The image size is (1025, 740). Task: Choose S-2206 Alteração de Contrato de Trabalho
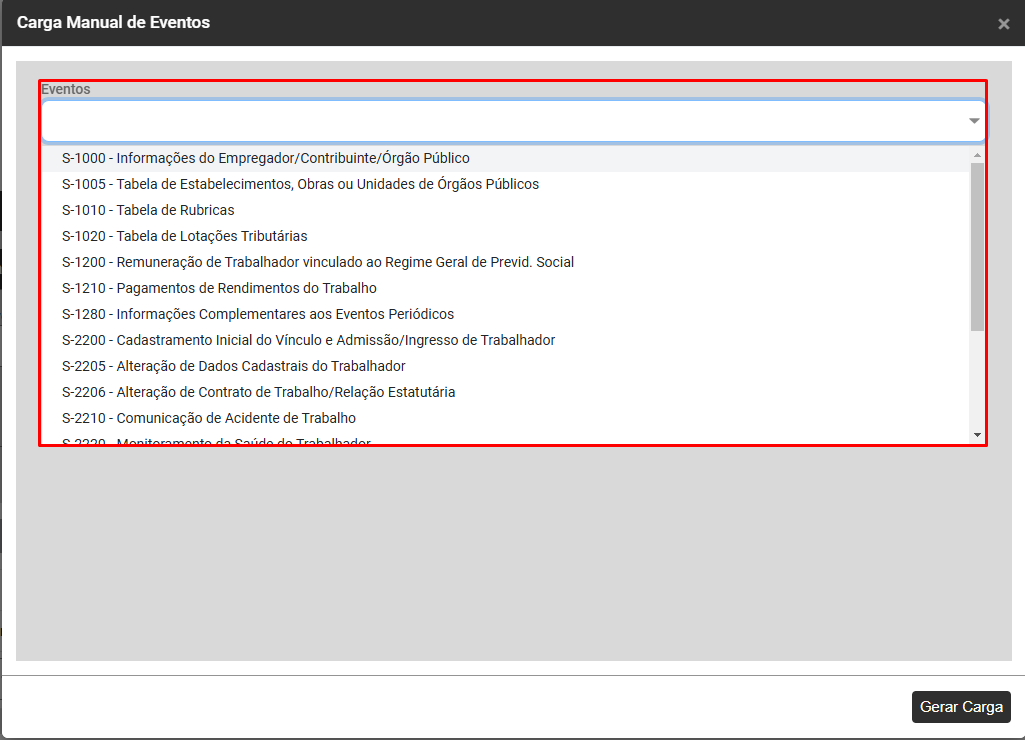tap(258, 392)
